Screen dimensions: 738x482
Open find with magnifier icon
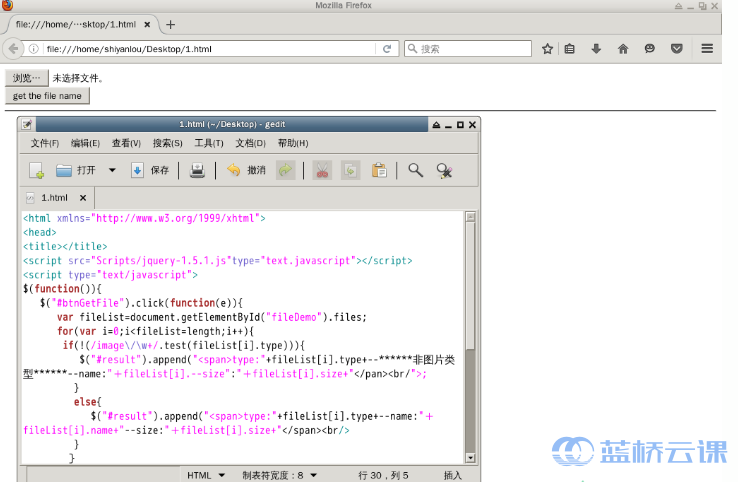pos(415,170)
